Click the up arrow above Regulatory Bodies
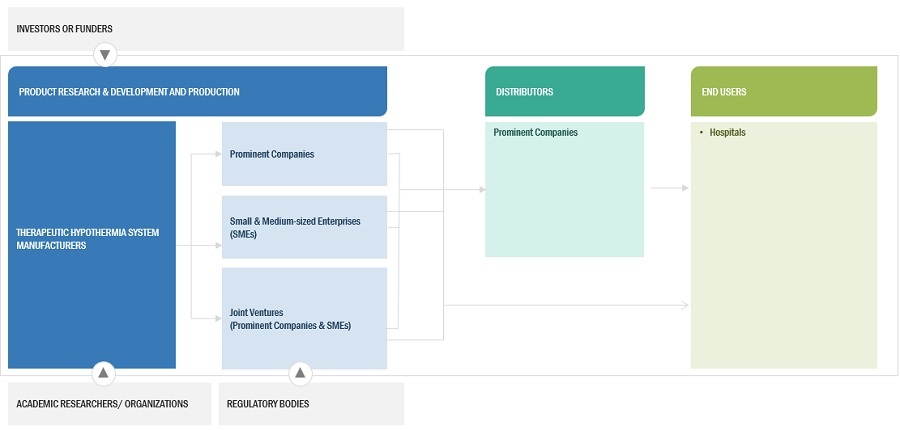This screenshot has width=900, height=430. click(x=300, y=373)
